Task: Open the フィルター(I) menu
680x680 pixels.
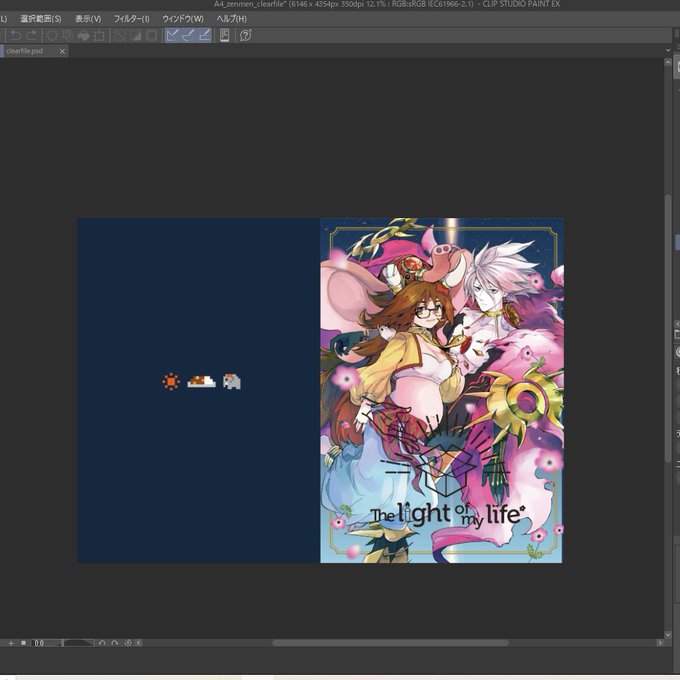Action: click(x=132, y=19)
